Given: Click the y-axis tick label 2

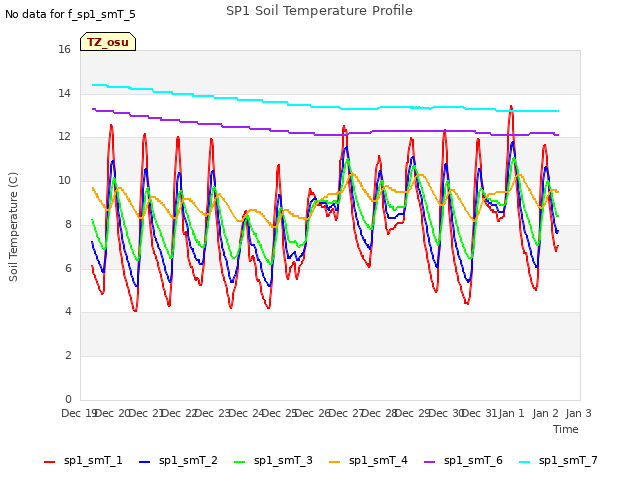Looking at the screenshot, I should [68, 356].
